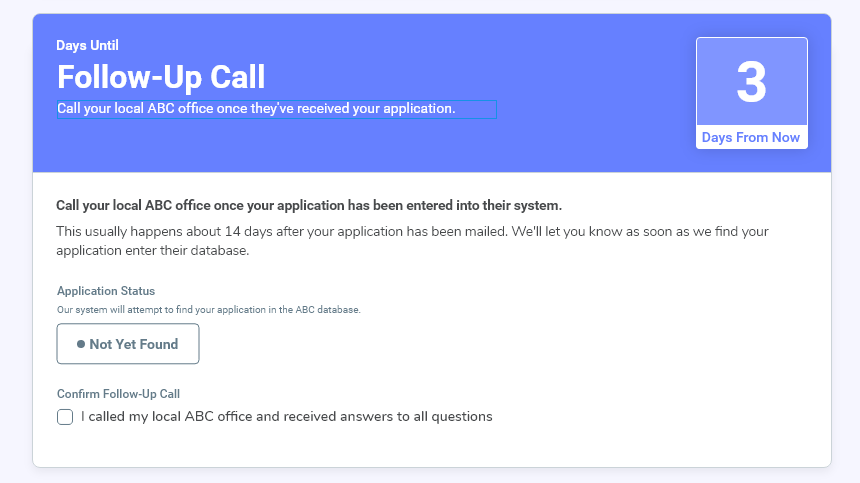Click the 'Not Yet Found' status button
Screen dimensions: 860x483
point(128,344)
